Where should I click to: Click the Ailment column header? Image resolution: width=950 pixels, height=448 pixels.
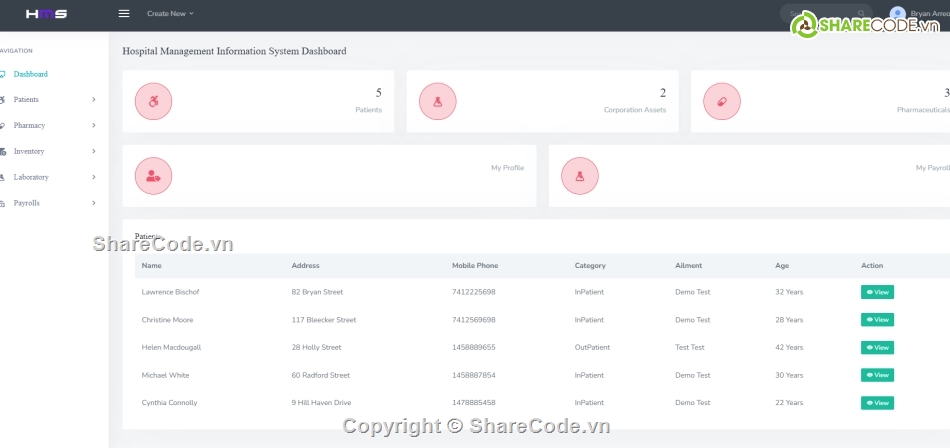click(689, 266)
